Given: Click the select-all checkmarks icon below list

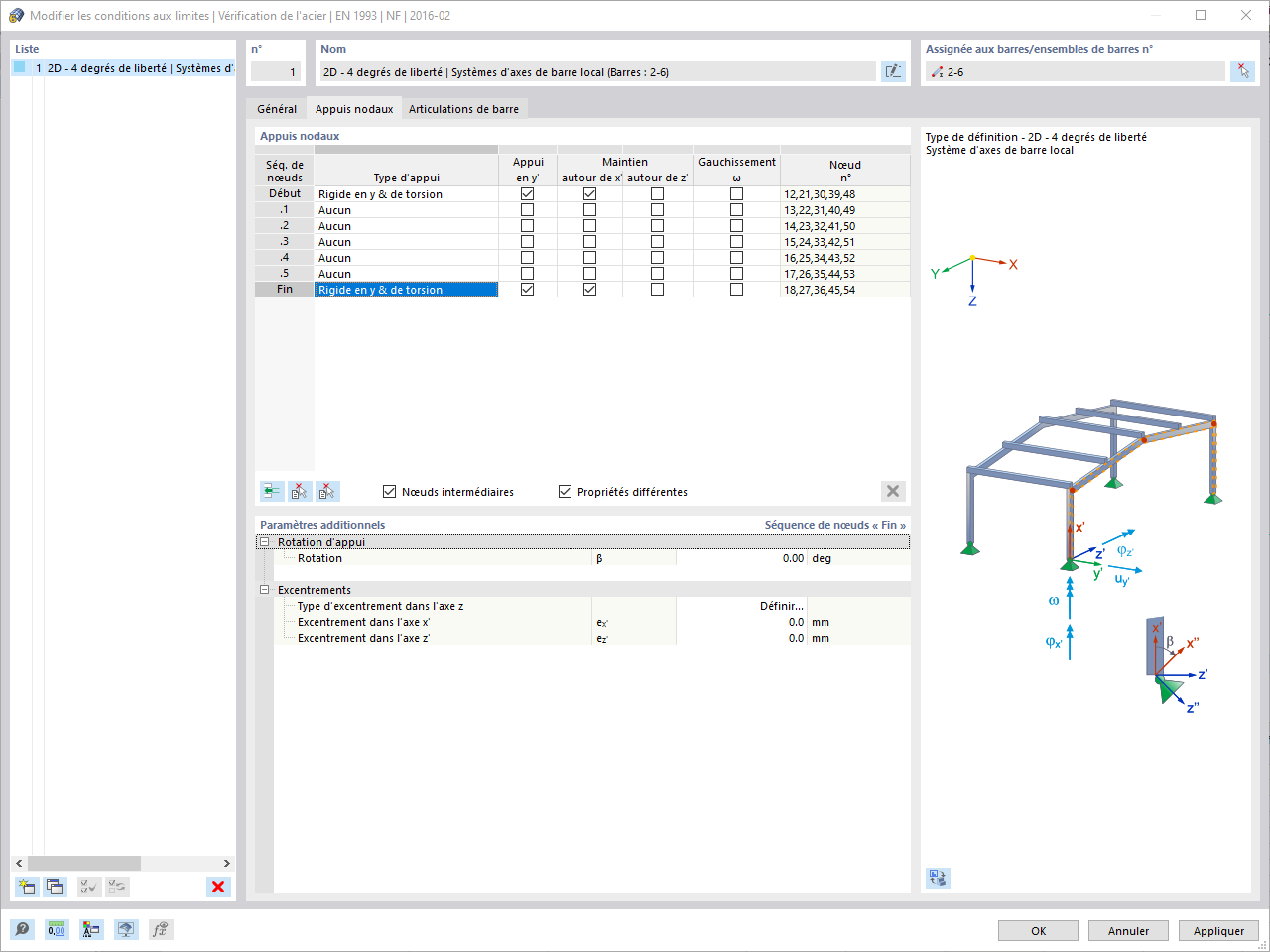Looking at the screenshot, I should (x=89, y=887).
